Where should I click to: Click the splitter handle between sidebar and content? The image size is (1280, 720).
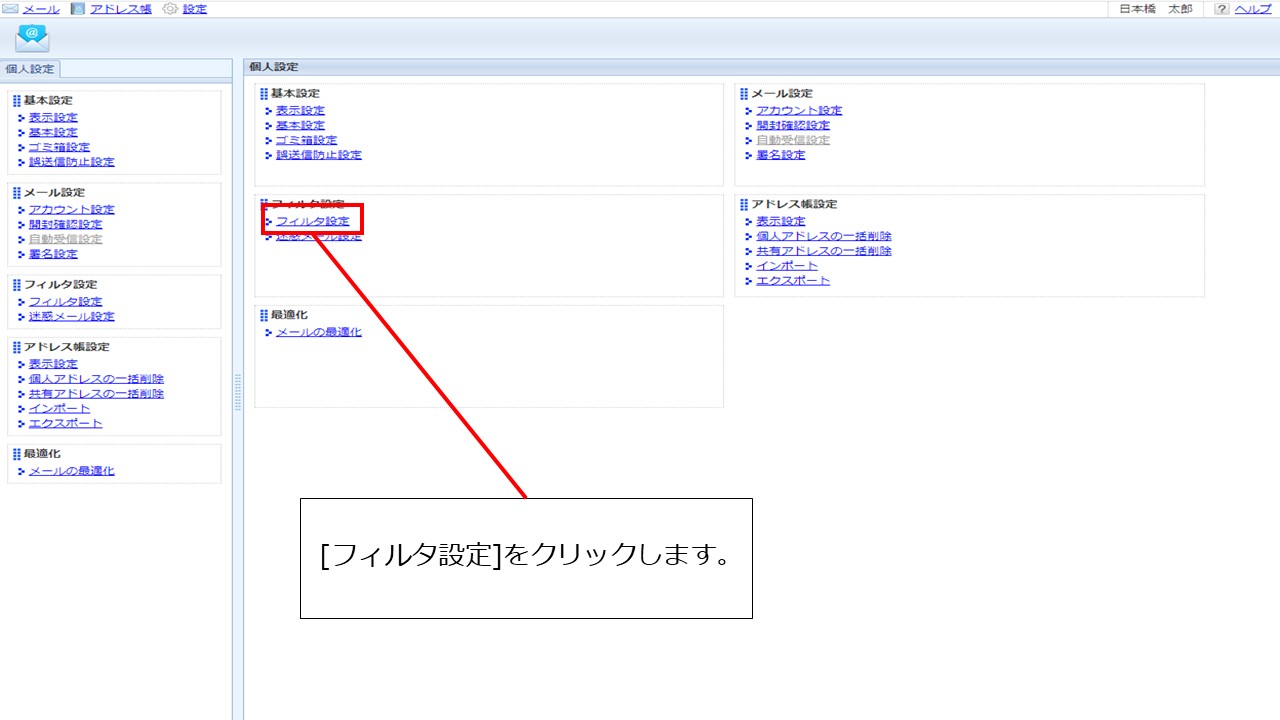(x=238, y=392)
